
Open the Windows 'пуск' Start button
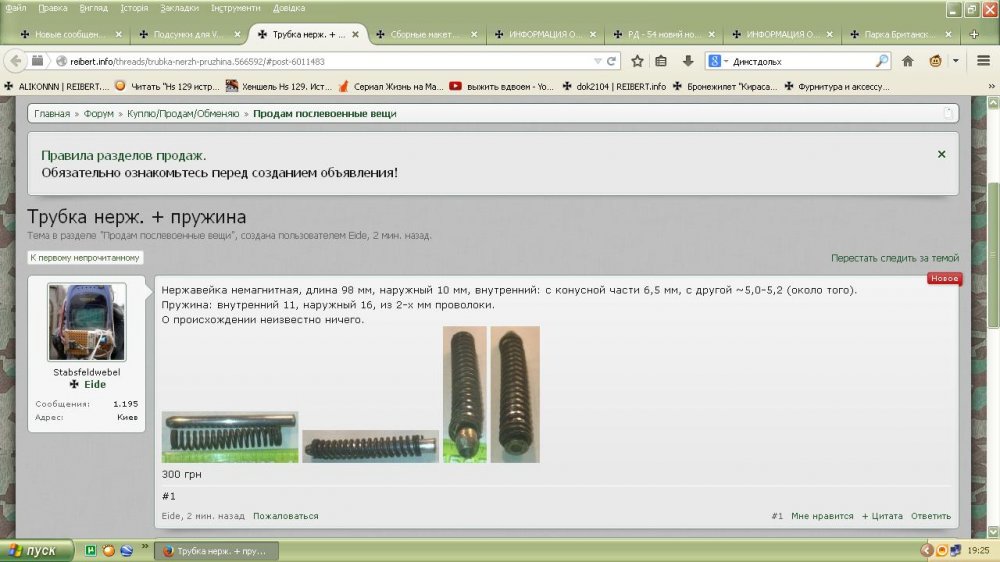click(34, 551)
